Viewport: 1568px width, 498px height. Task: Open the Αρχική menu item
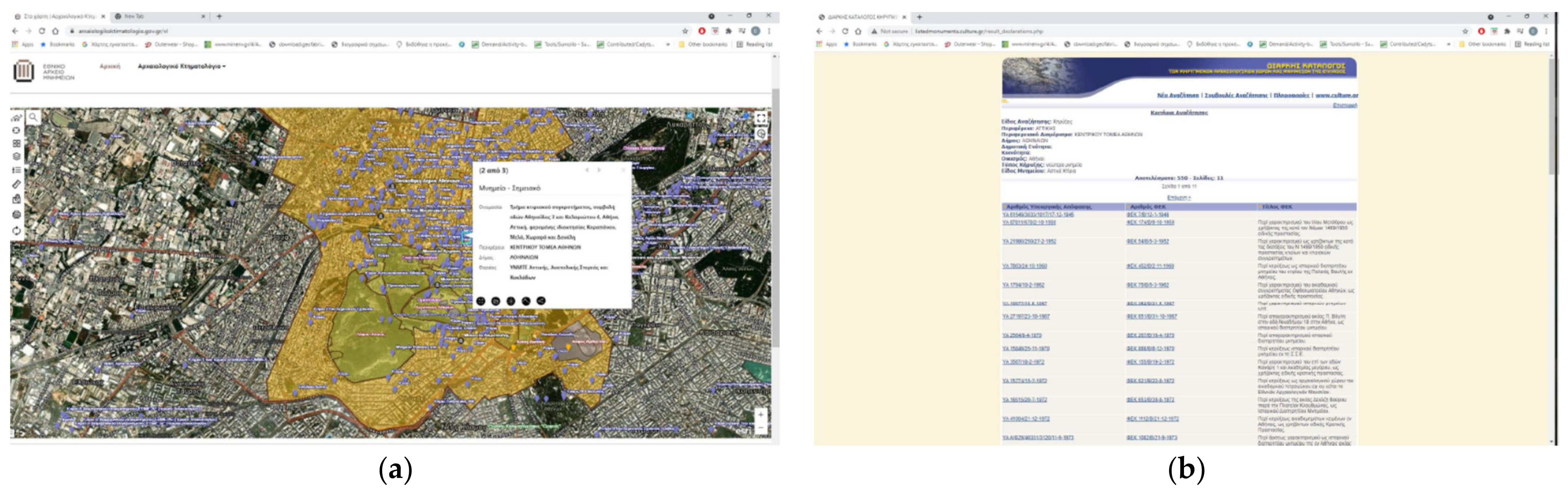(109, 66)
